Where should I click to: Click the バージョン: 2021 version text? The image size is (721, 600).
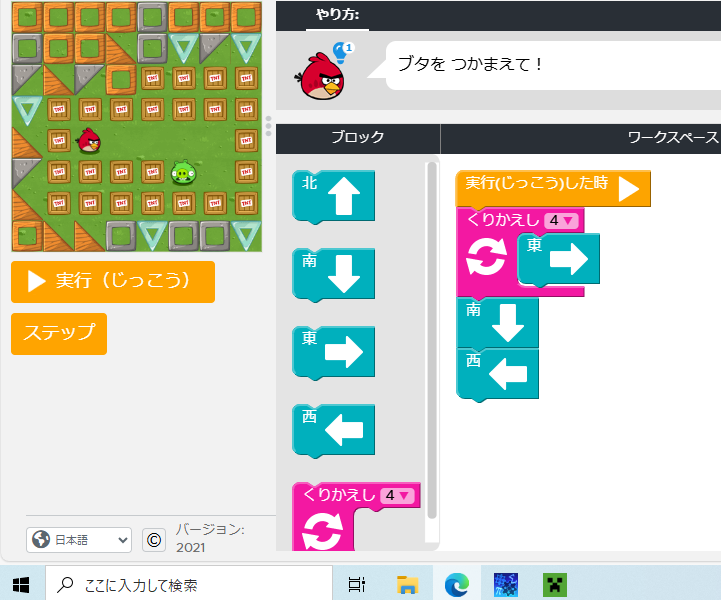coord(210,538)
